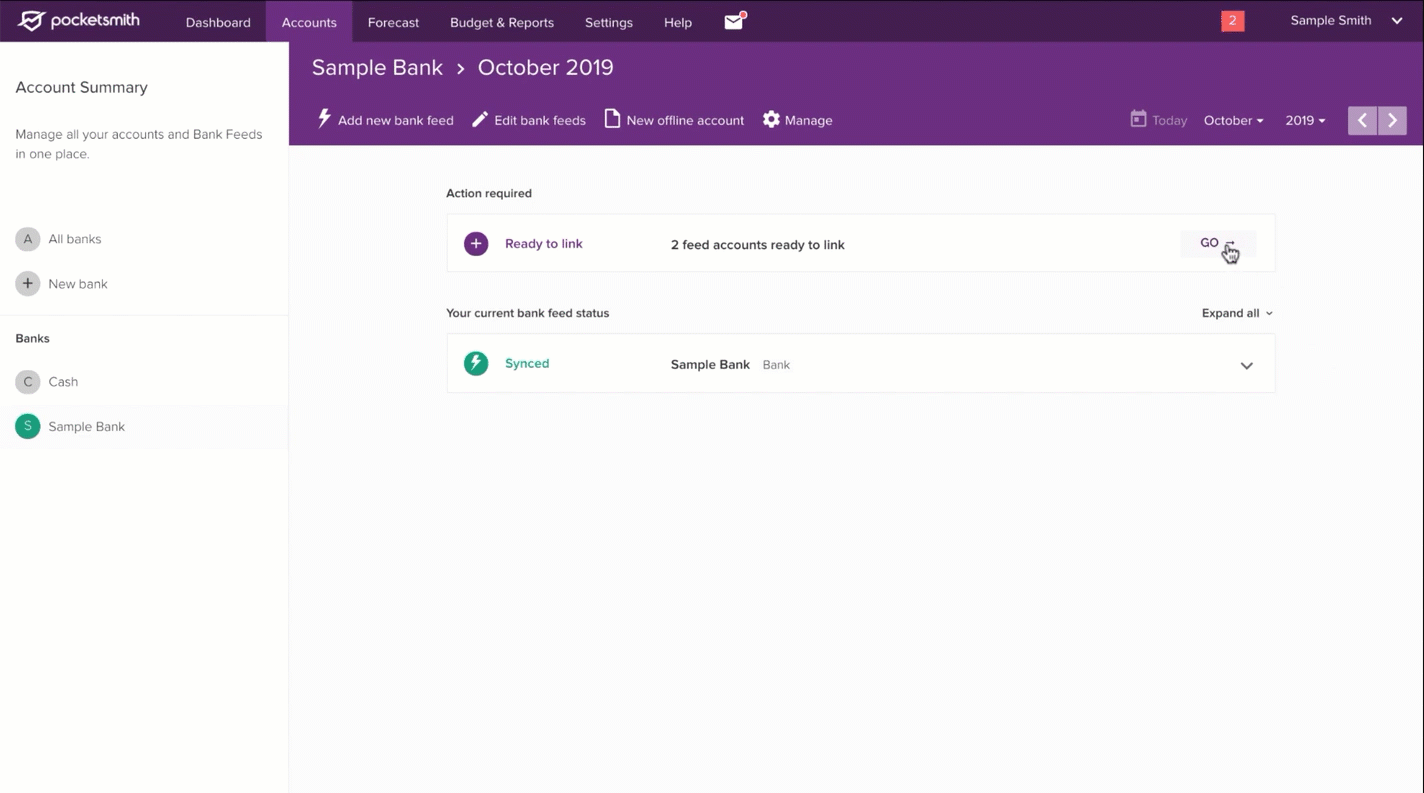The width and height of the screenshot is (1424, 793).
Task: Select New bank in the sidebar
Action: pyautogui.click(x=77, y=284)
